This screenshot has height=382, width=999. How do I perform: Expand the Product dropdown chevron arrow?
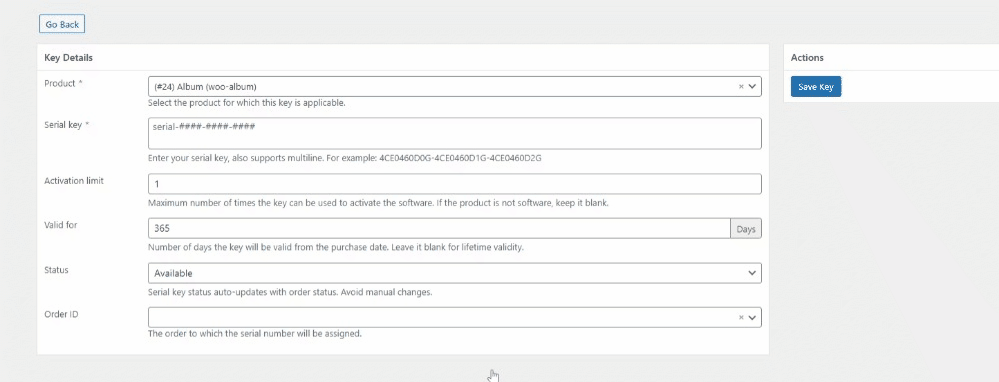coord(752,87)
